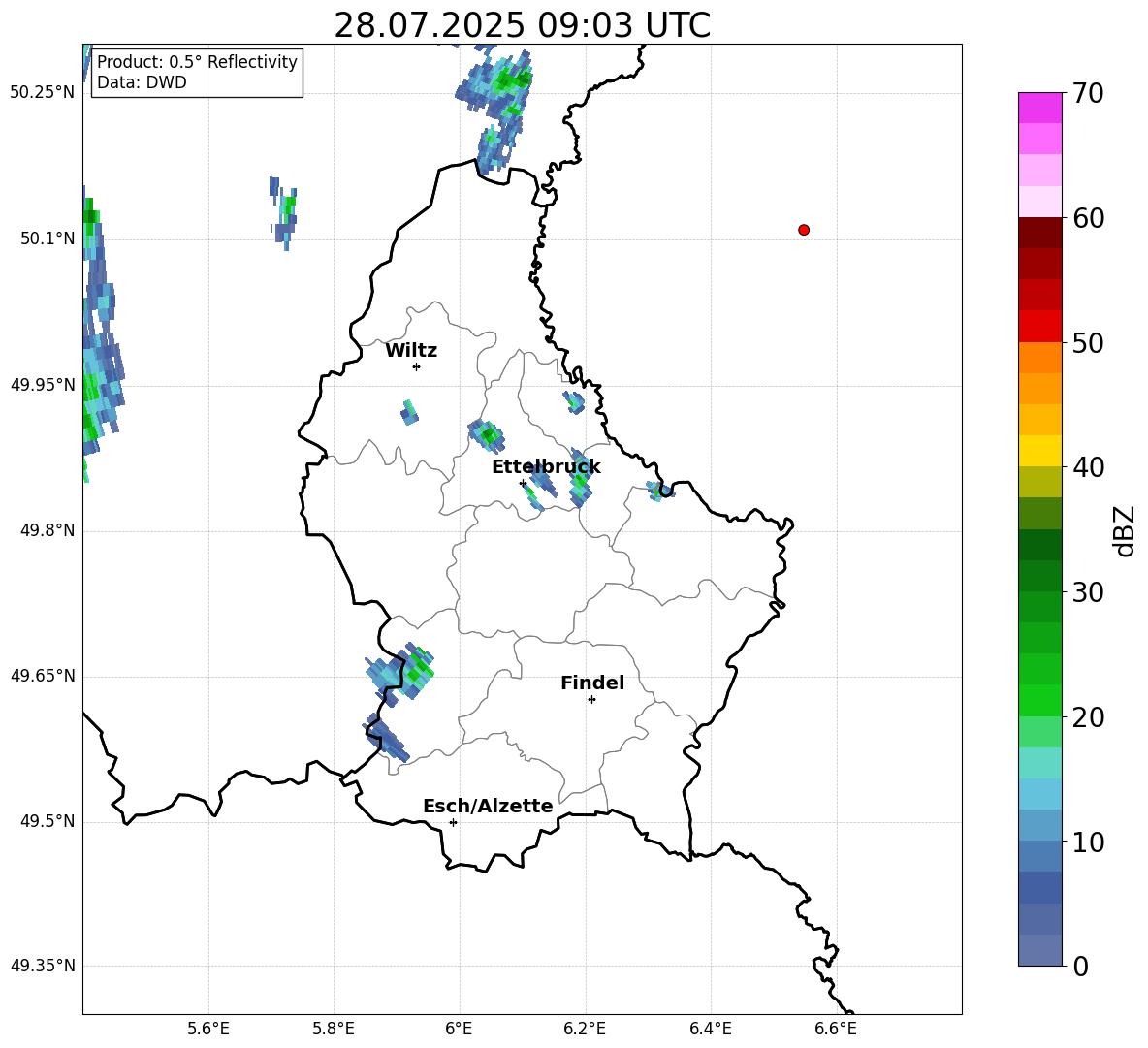Click the 6.6°E longitude label

point(836,1029)
